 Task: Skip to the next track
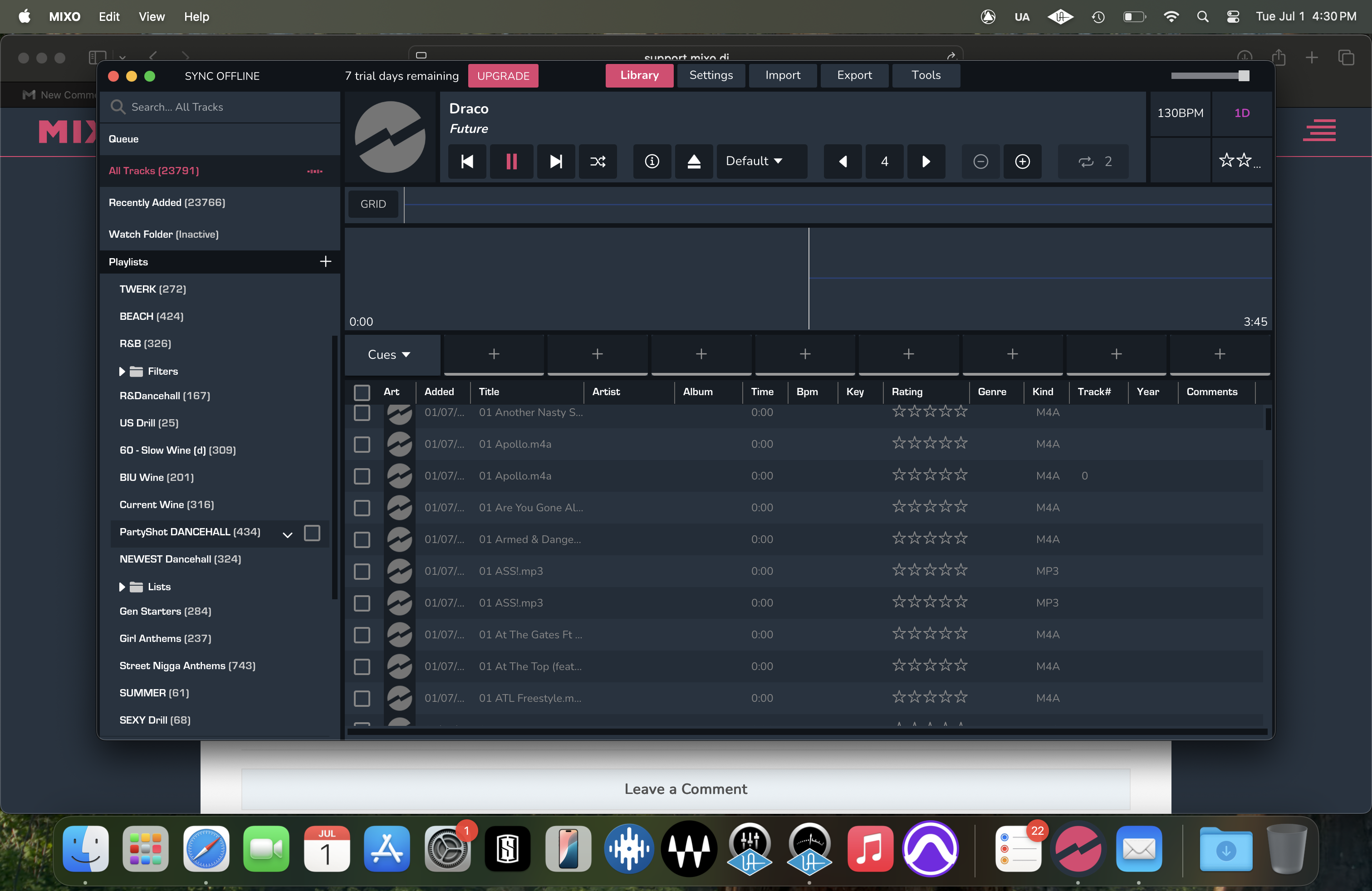coord(555,162)
